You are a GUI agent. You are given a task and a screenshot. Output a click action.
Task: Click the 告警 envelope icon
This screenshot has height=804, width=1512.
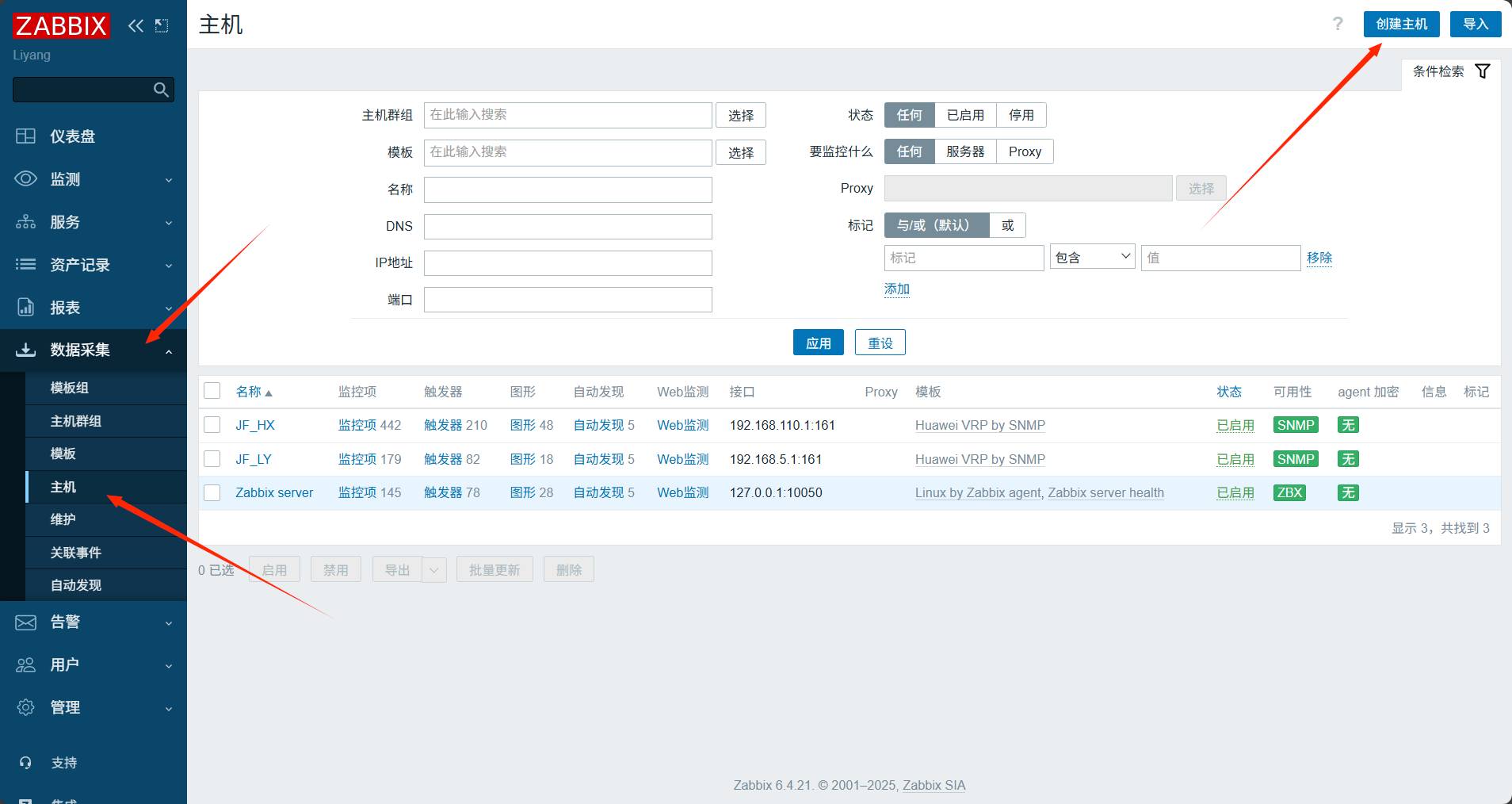[x=25, y=622]
